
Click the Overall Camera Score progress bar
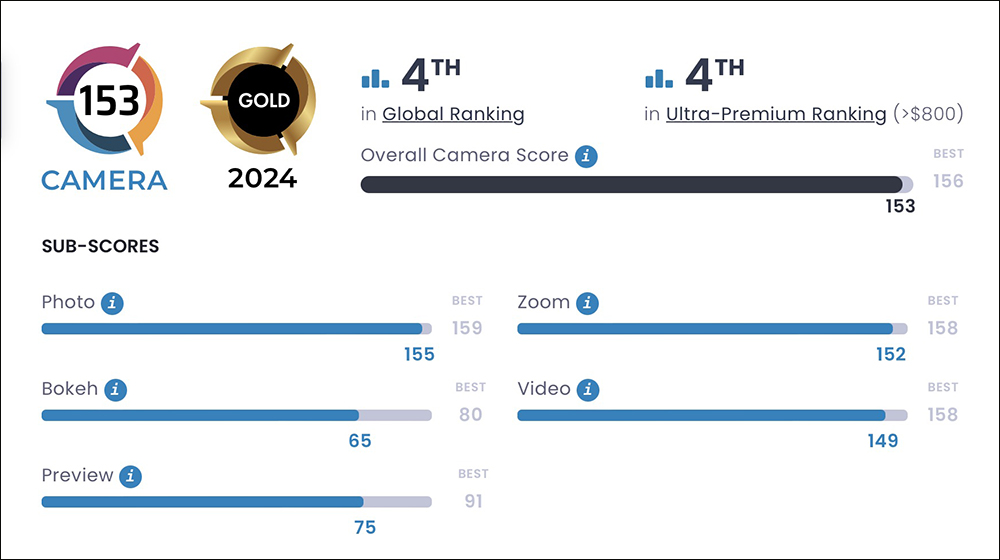point(636,184)
